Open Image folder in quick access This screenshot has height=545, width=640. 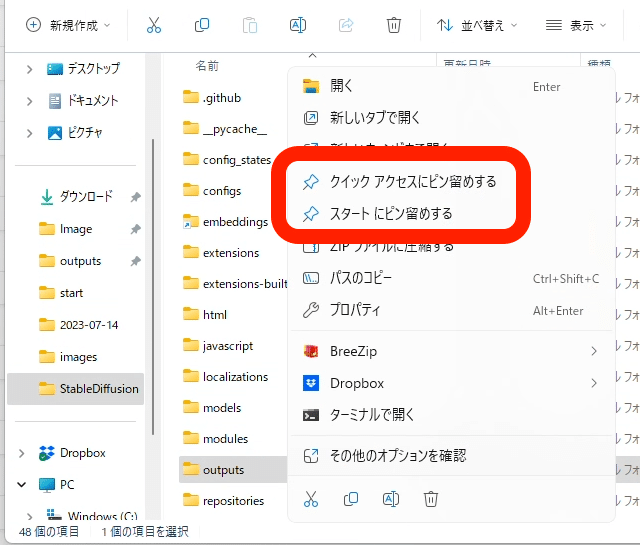pyautogui.click(x=65, y=229)
